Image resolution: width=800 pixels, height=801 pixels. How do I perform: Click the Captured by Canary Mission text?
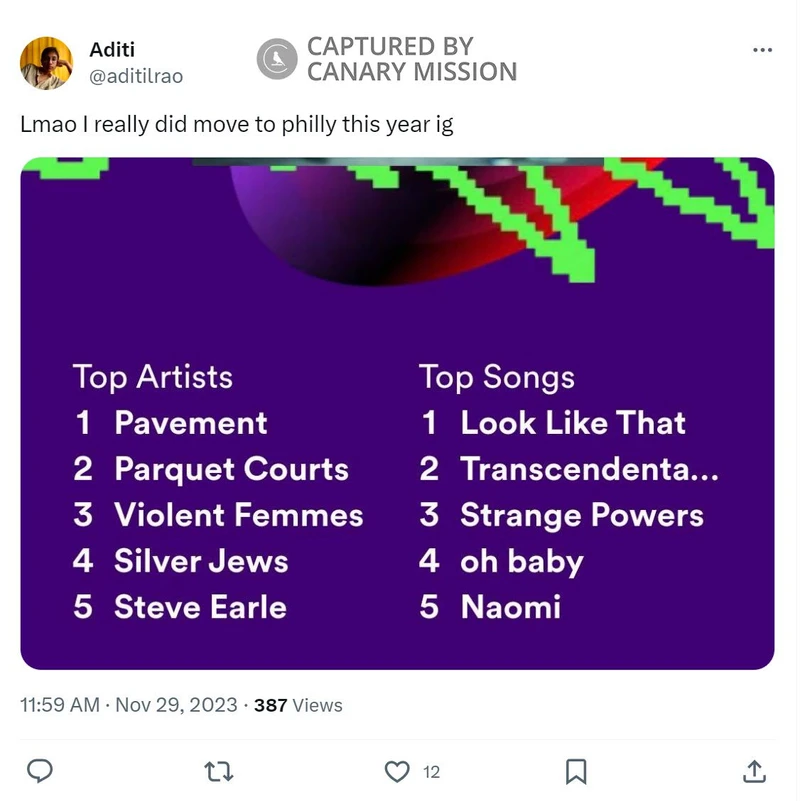[411, 59]
